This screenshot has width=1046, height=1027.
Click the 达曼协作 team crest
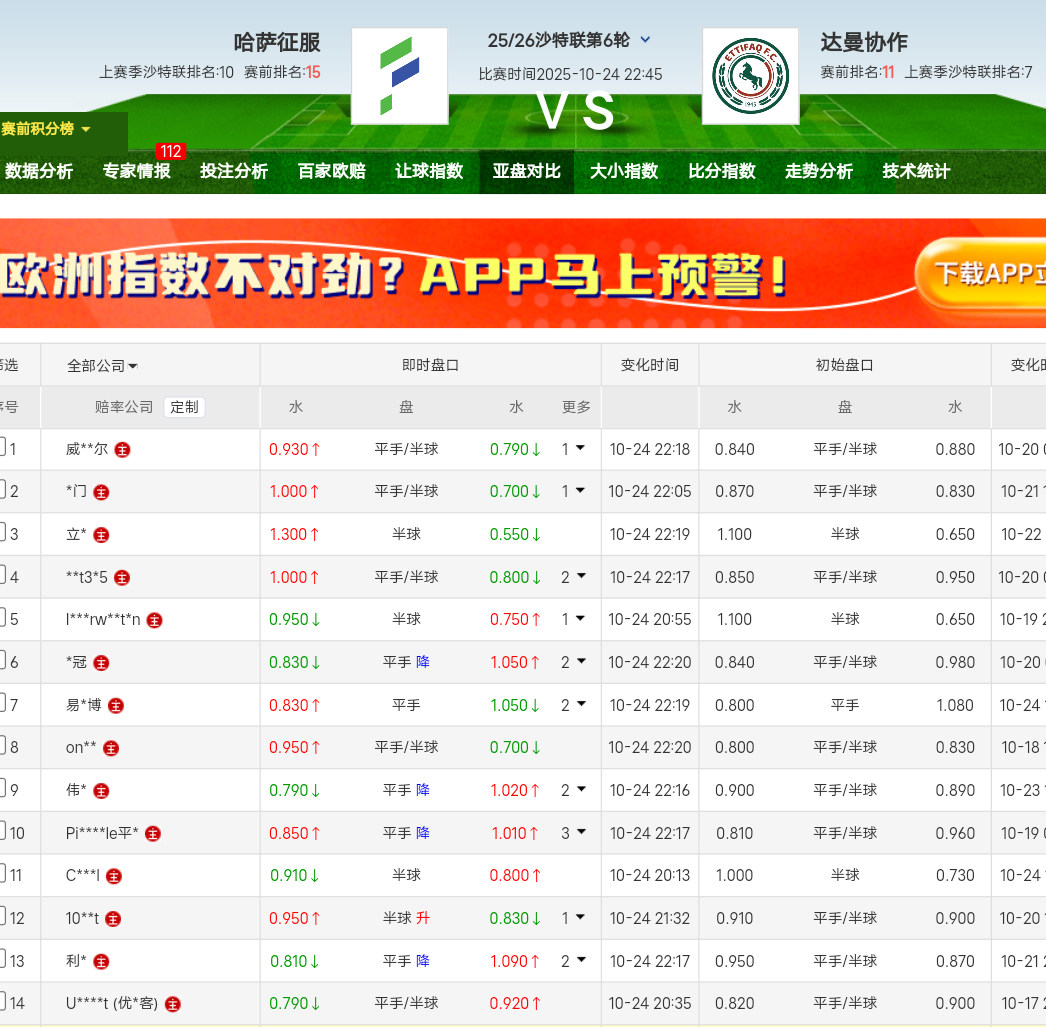[x=750, y=76]
